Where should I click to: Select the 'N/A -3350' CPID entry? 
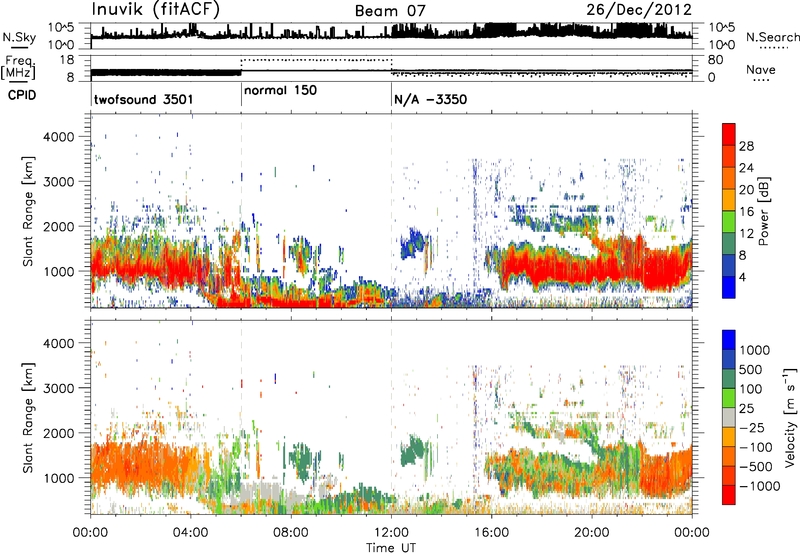coord(430,99)
